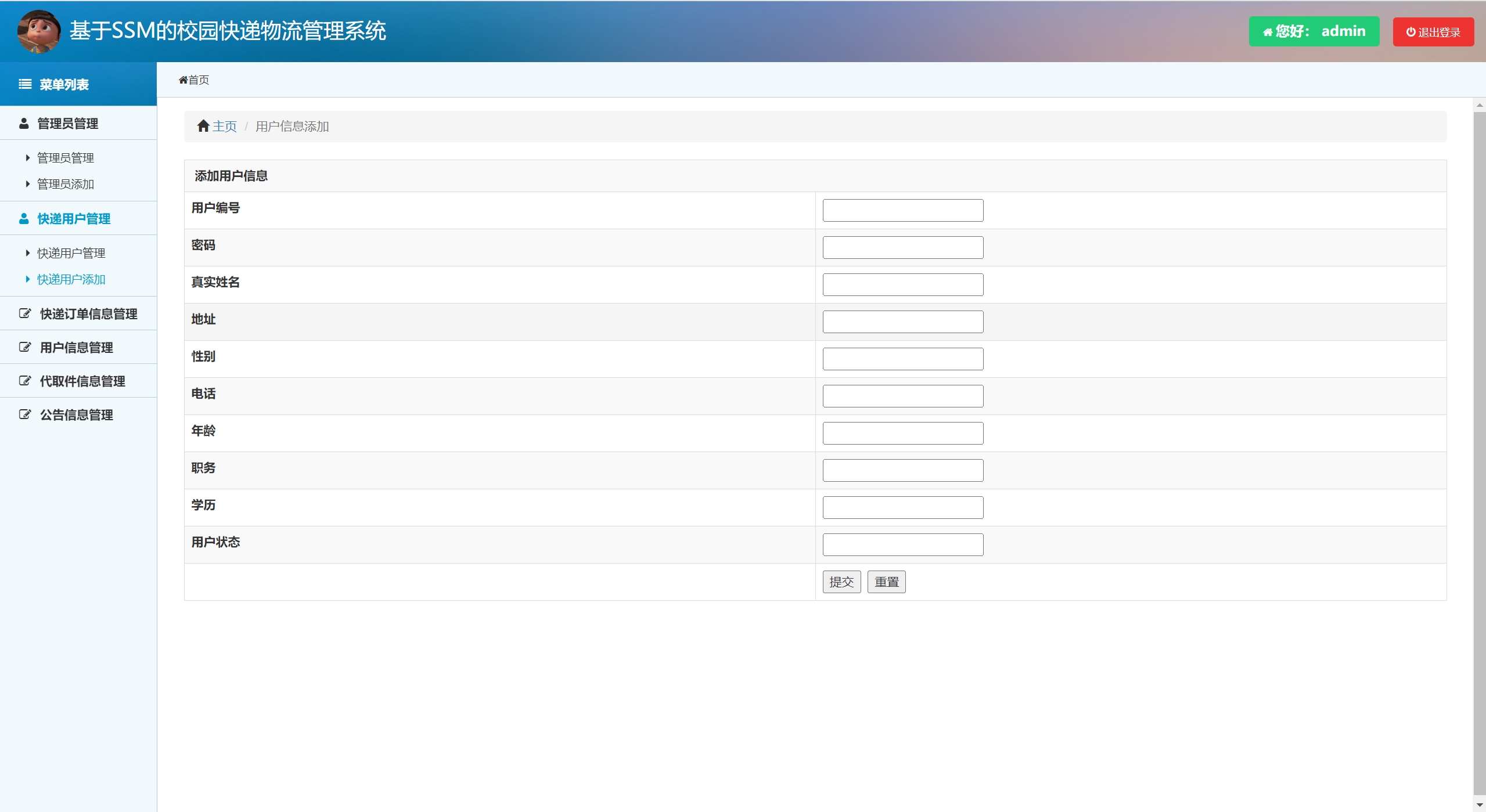Click edit icon beside 代取件信息管理

[25, 381]
